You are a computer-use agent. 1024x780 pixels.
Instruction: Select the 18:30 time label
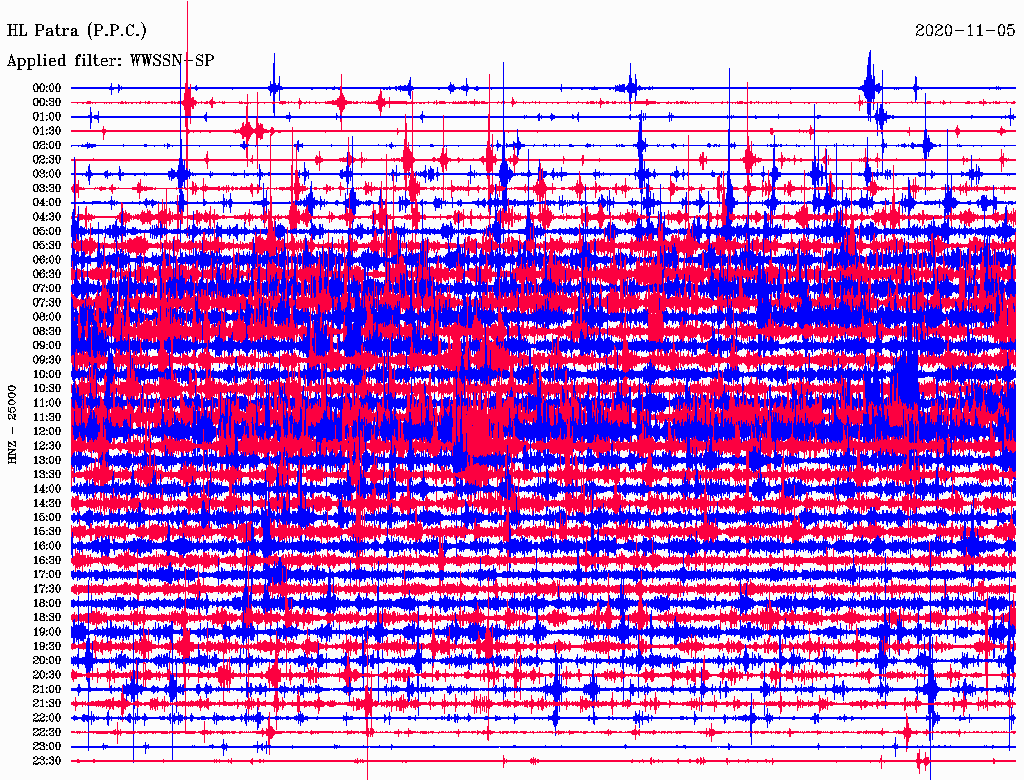coord(47,618)
